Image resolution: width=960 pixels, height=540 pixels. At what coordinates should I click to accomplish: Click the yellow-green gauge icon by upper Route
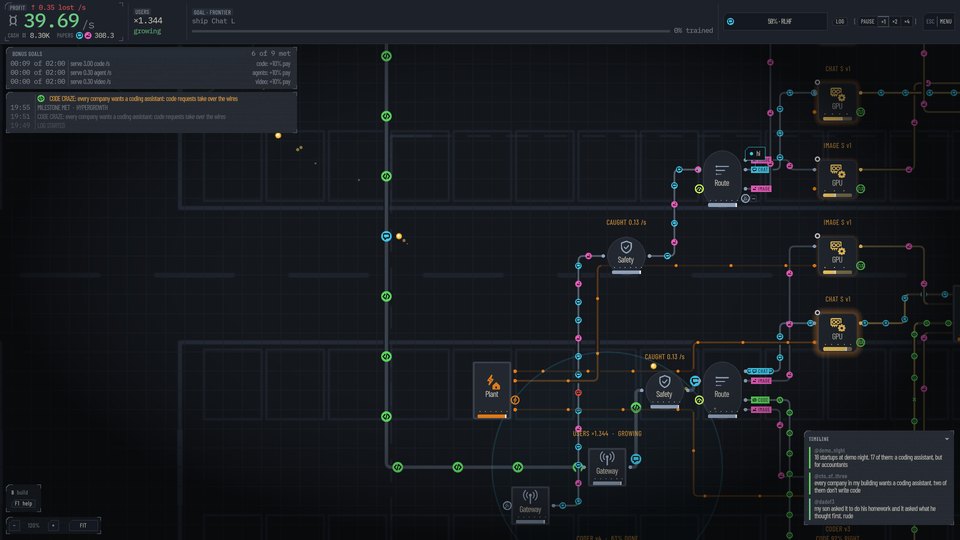coord(699,189)
